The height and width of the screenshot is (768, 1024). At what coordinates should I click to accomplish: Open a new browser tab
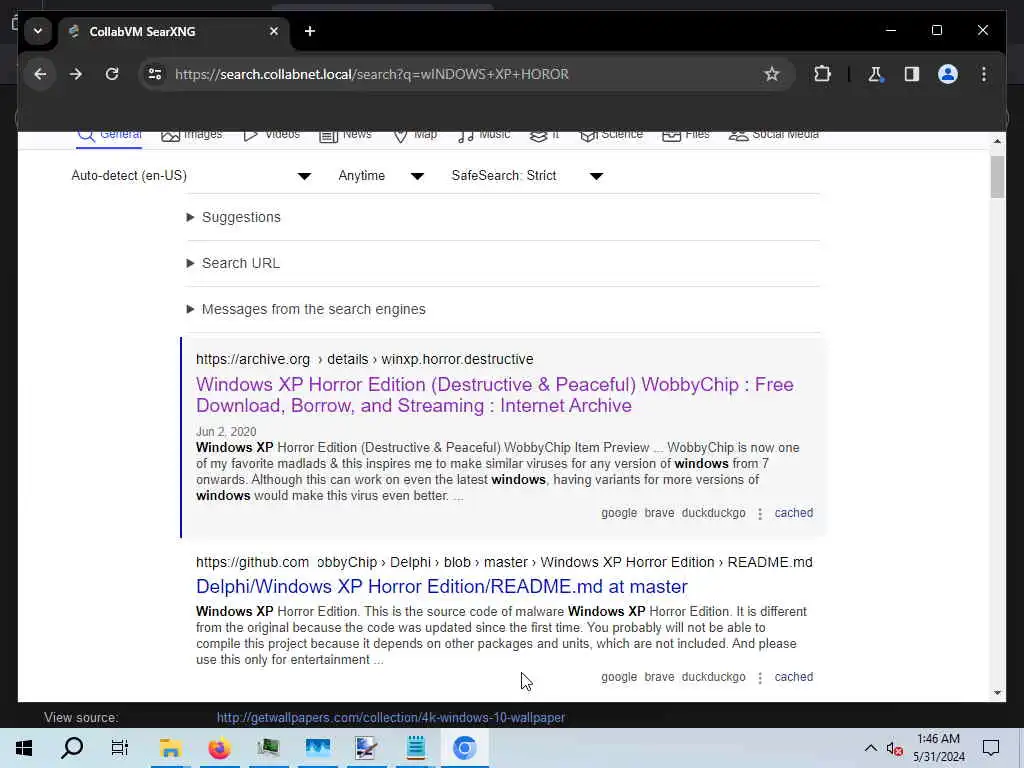click(x=310, y=31)
